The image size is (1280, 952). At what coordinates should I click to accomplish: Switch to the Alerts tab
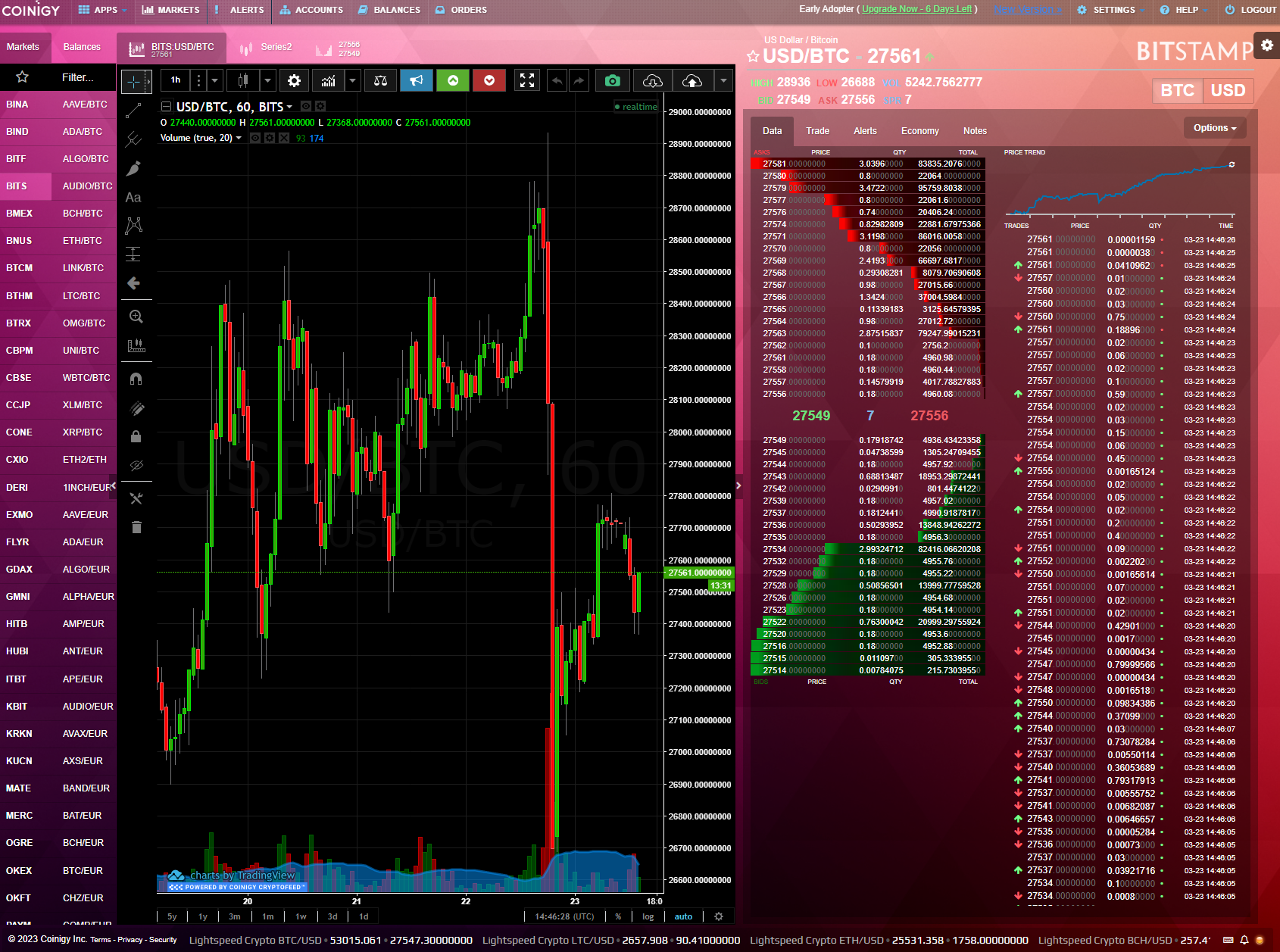[x=865, y=131]
